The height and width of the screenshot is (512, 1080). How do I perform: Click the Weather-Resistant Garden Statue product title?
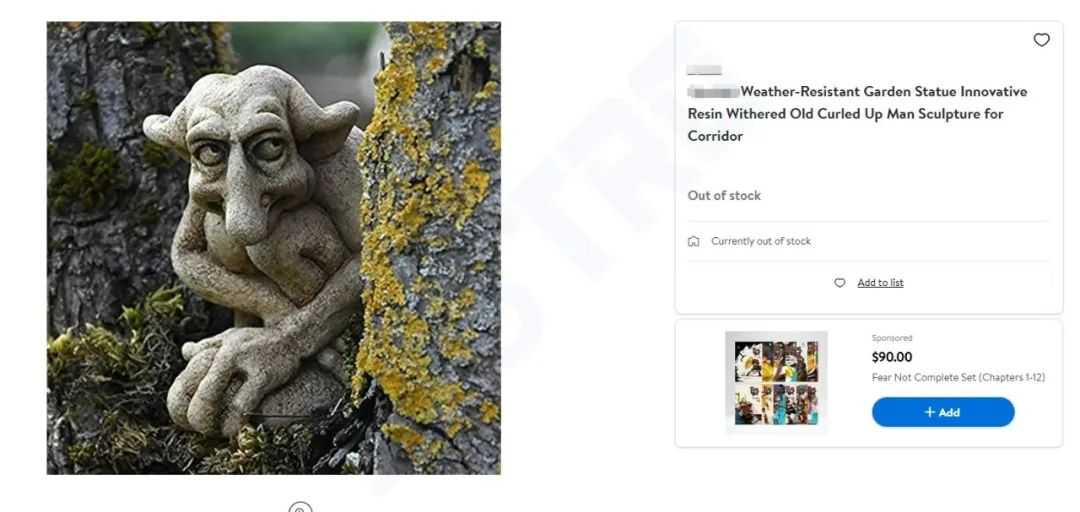coord(857,114)
